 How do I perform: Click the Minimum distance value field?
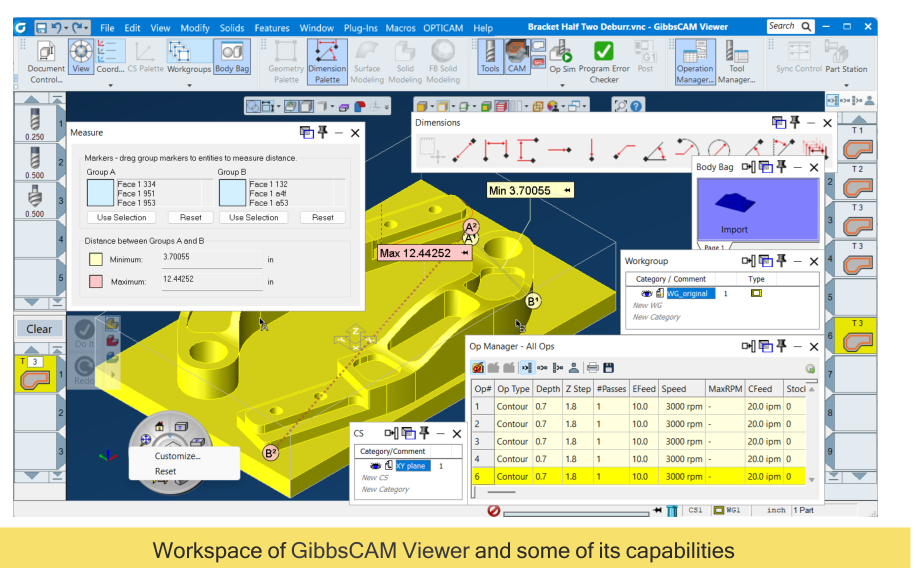[212, 258]
